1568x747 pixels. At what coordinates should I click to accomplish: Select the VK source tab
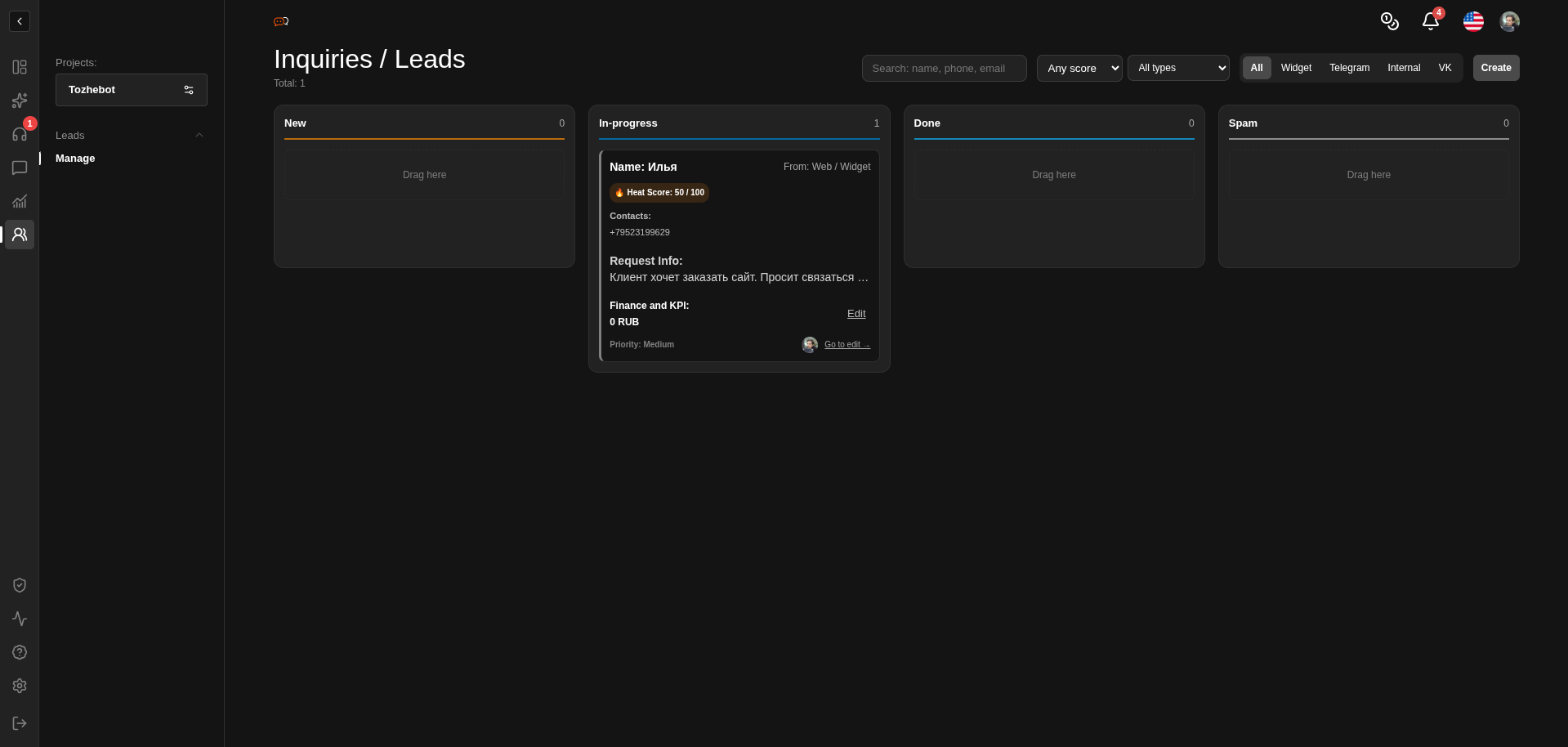(1445, 68)
